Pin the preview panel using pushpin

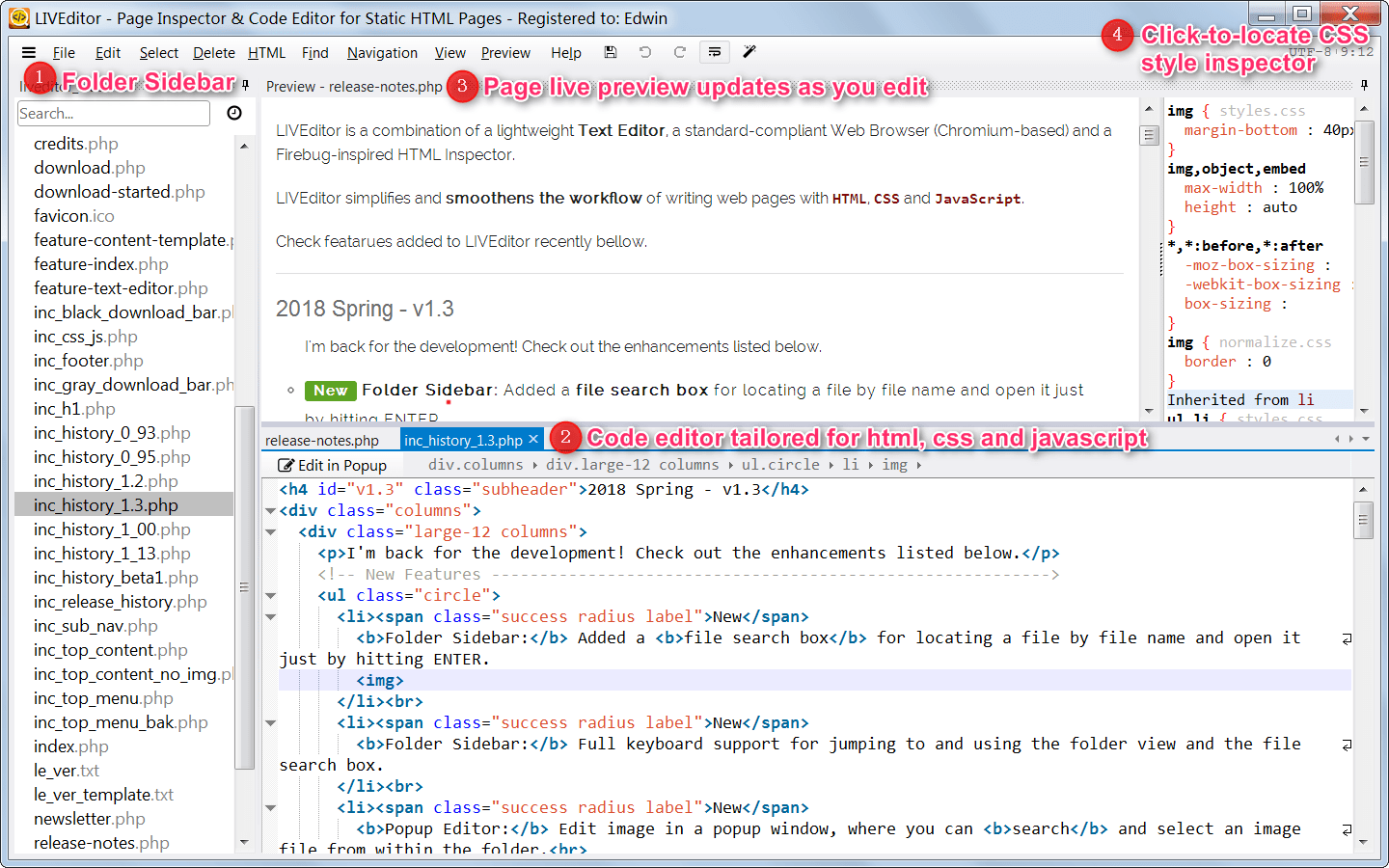coord(1363,86)
